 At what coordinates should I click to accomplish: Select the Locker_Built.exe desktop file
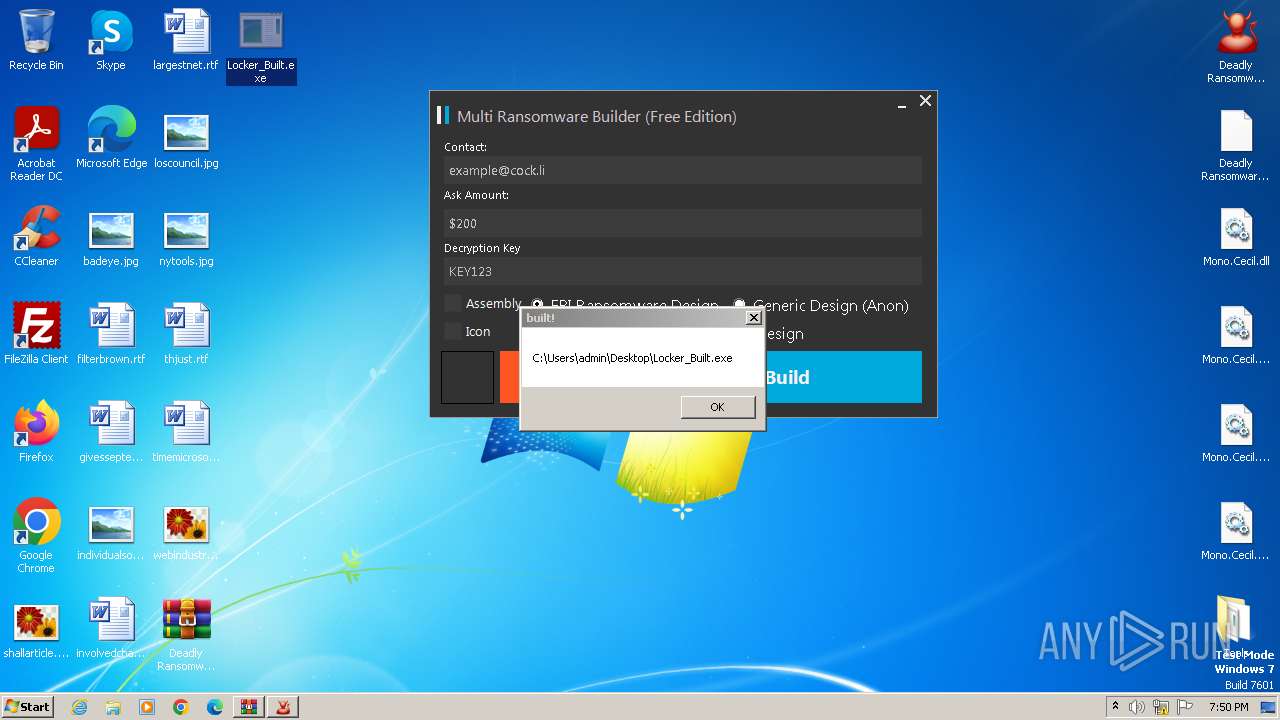point(261,46)
